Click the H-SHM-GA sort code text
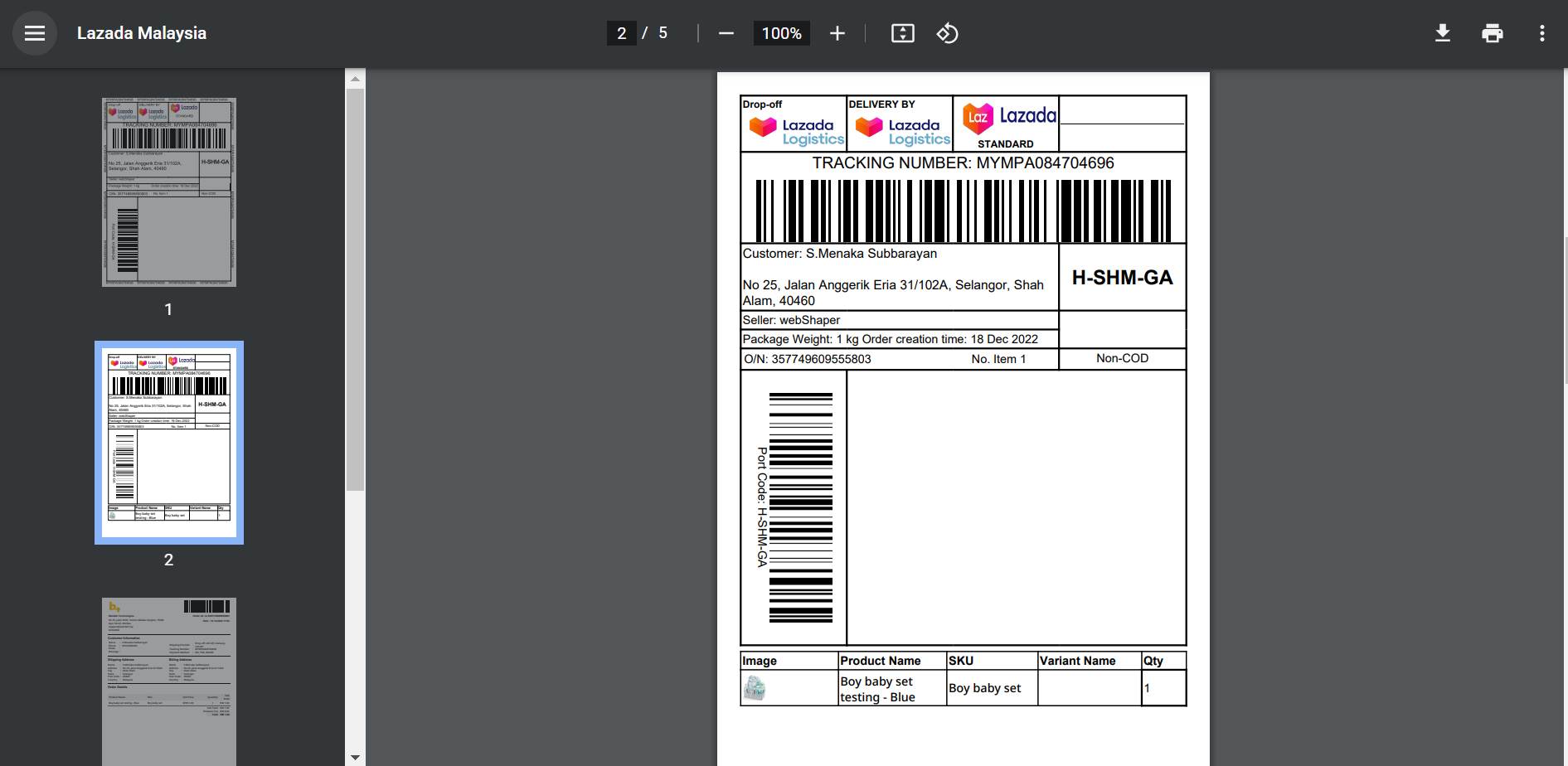 click(1123, 278)
